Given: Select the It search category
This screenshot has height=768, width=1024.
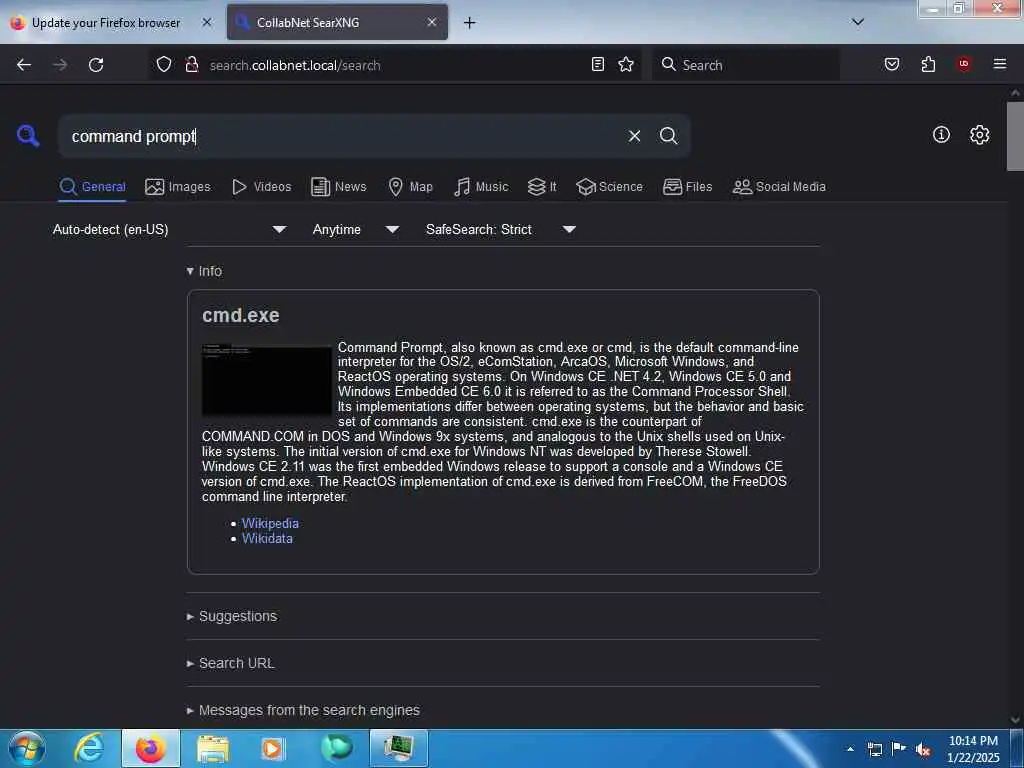Looking at the screenshot, I should pyautogui.click(x=542, y=187).
